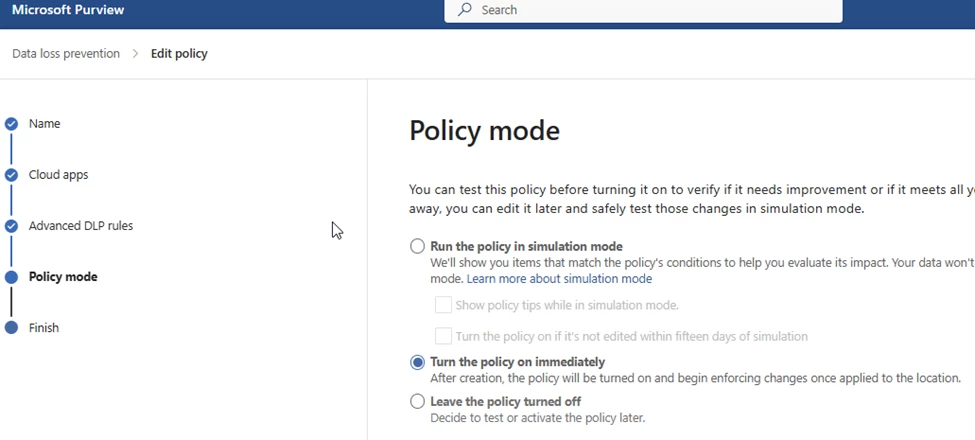The image size is (975, 440).
Task: Go to the Advanced DLP rules step
Action: click(81, 226)
